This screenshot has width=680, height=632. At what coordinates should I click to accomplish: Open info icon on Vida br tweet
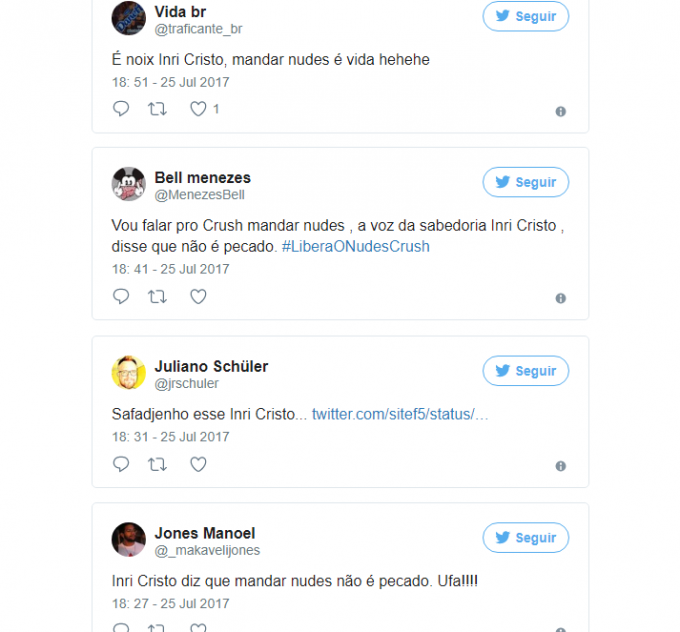(560, 111)
